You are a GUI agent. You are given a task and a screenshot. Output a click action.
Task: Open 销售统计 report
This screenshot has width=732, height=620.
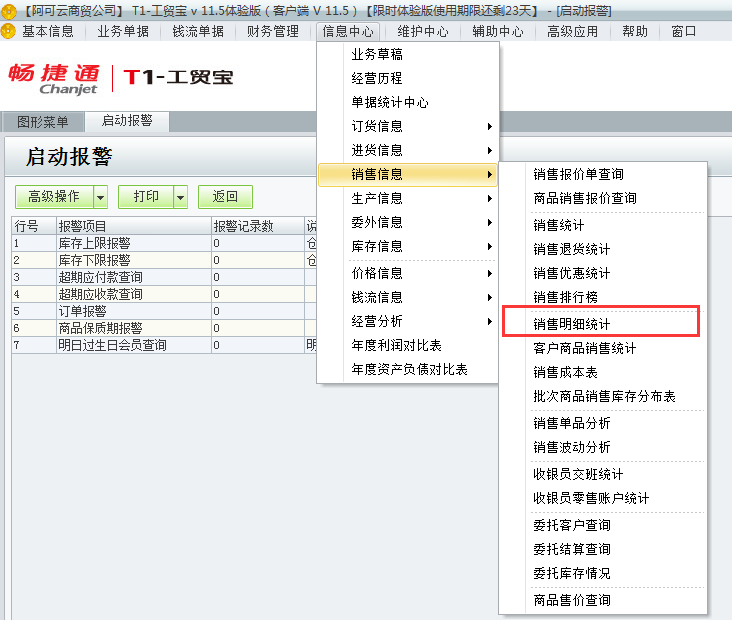(603, 225)
